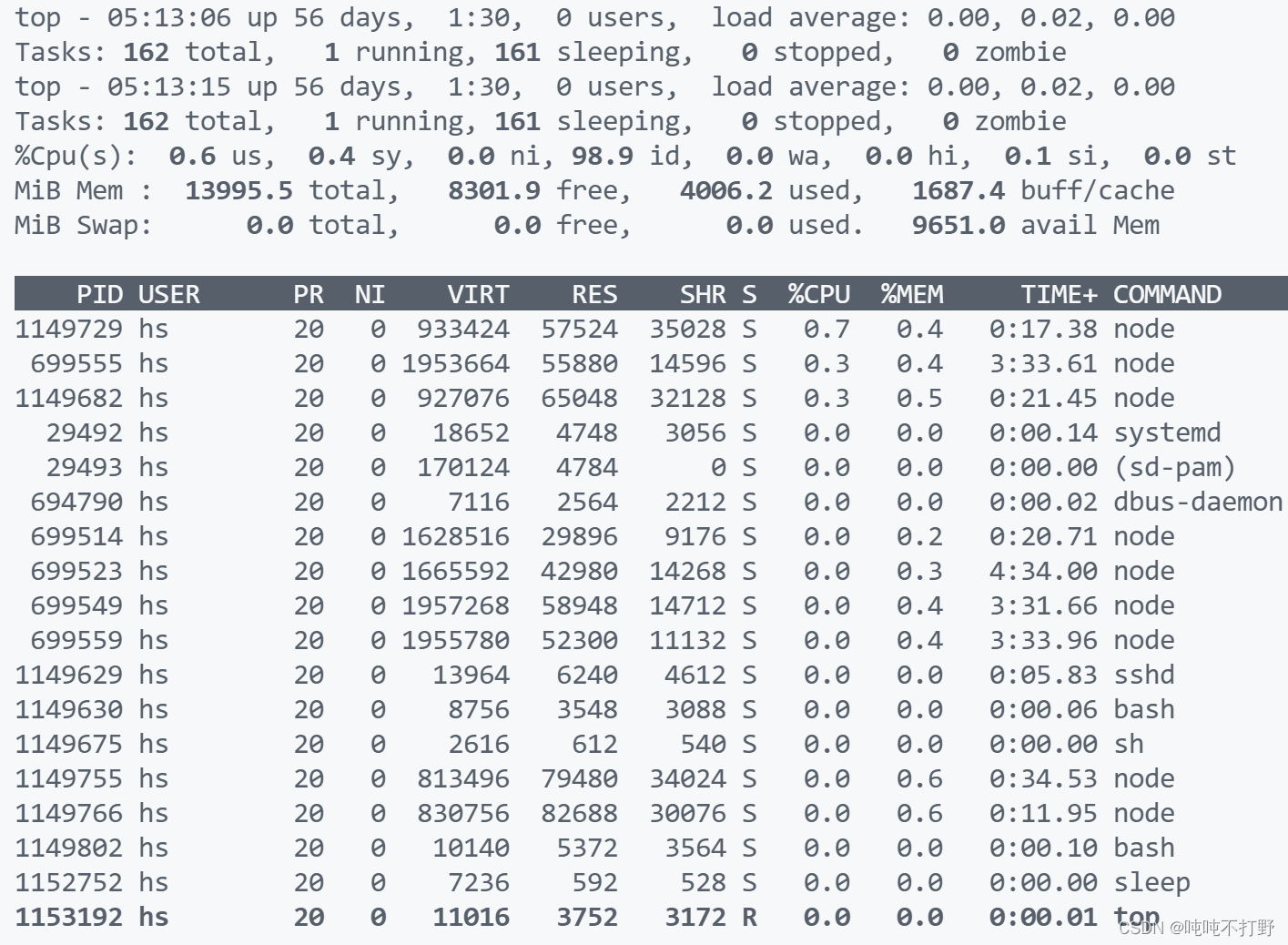The width and height of the screenshot is (1288, 945).
Task: Click the COMMAND column header
Action: tap(1167, 294)
